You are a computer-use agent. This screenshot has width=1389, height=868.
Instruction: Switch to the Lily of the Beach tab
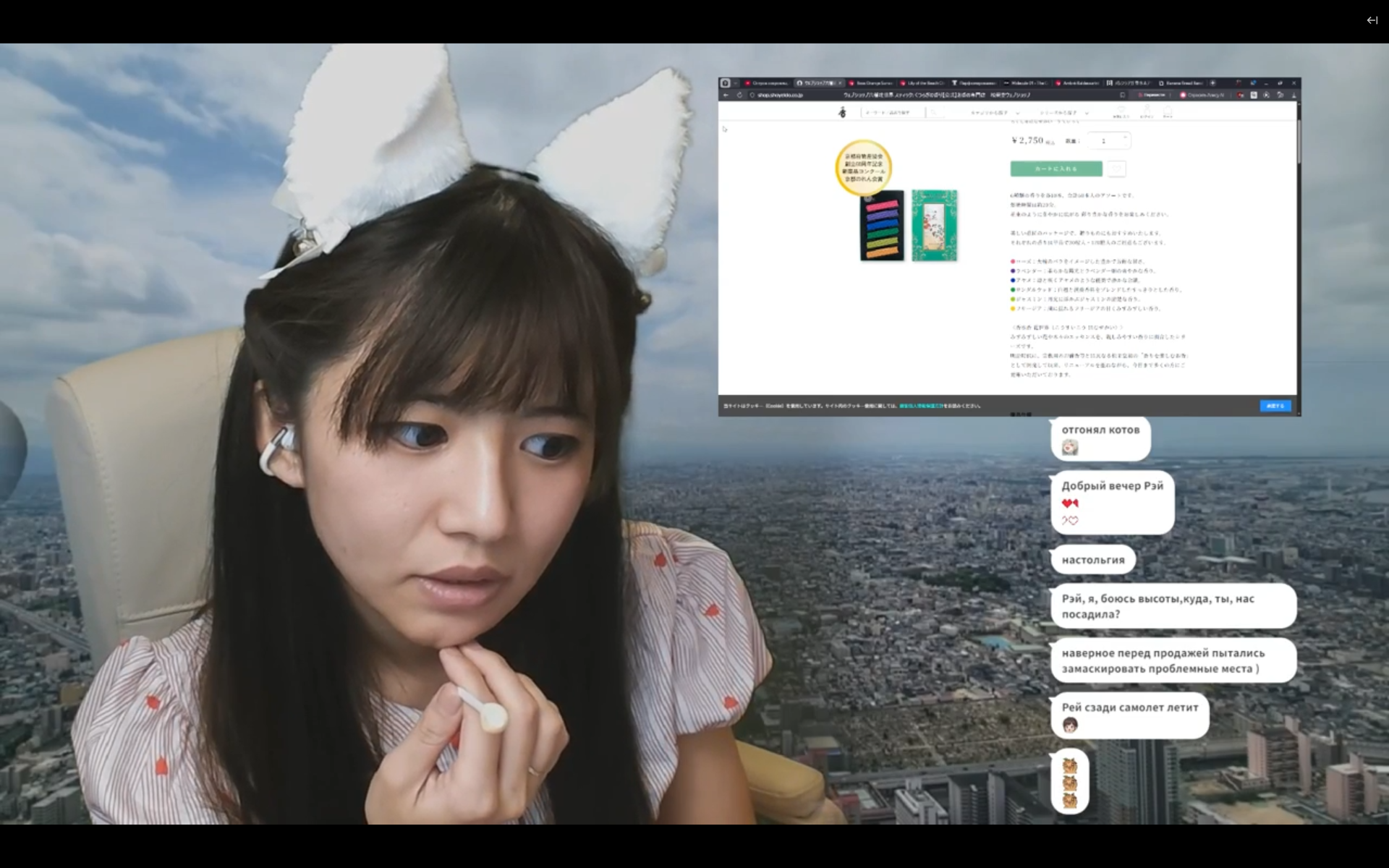coord(922,83)
